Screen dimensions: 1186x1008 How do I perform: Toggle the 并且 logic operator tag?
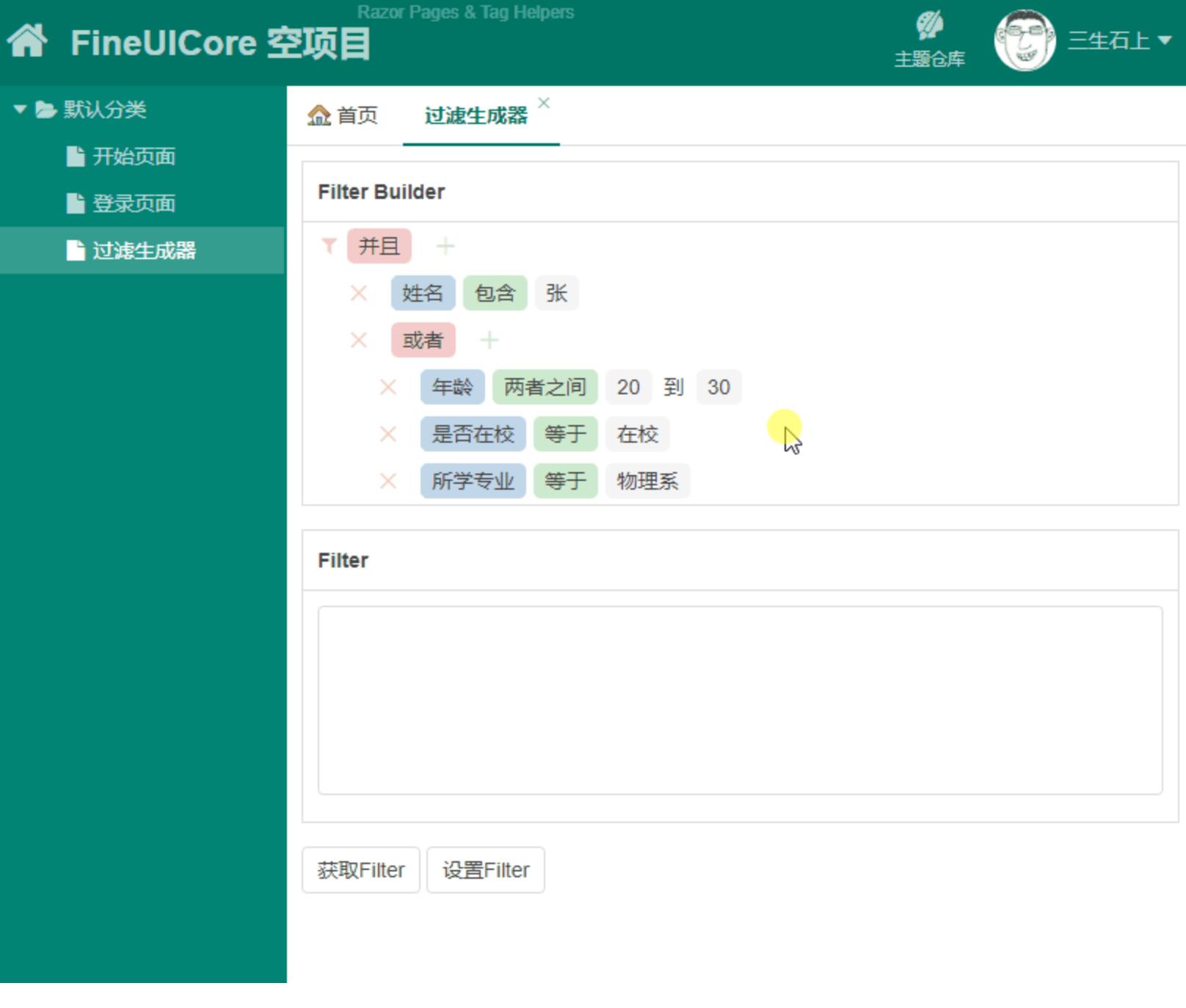coord(379,246)
